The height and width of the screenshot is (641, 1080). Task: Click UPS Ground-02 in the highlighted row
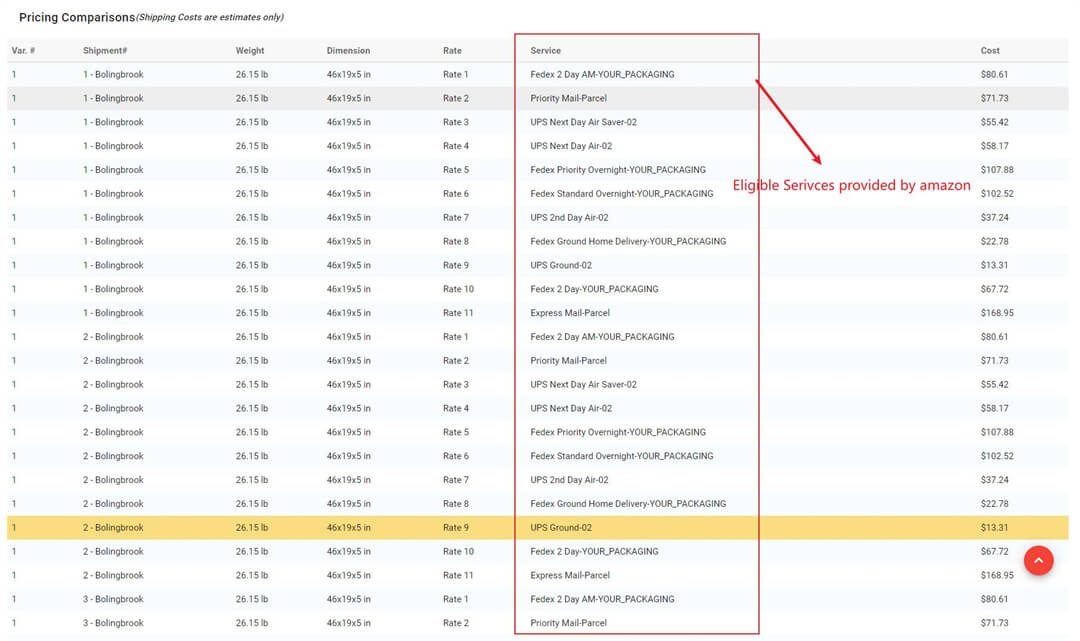pyautogui.click(x=561, y=528)
